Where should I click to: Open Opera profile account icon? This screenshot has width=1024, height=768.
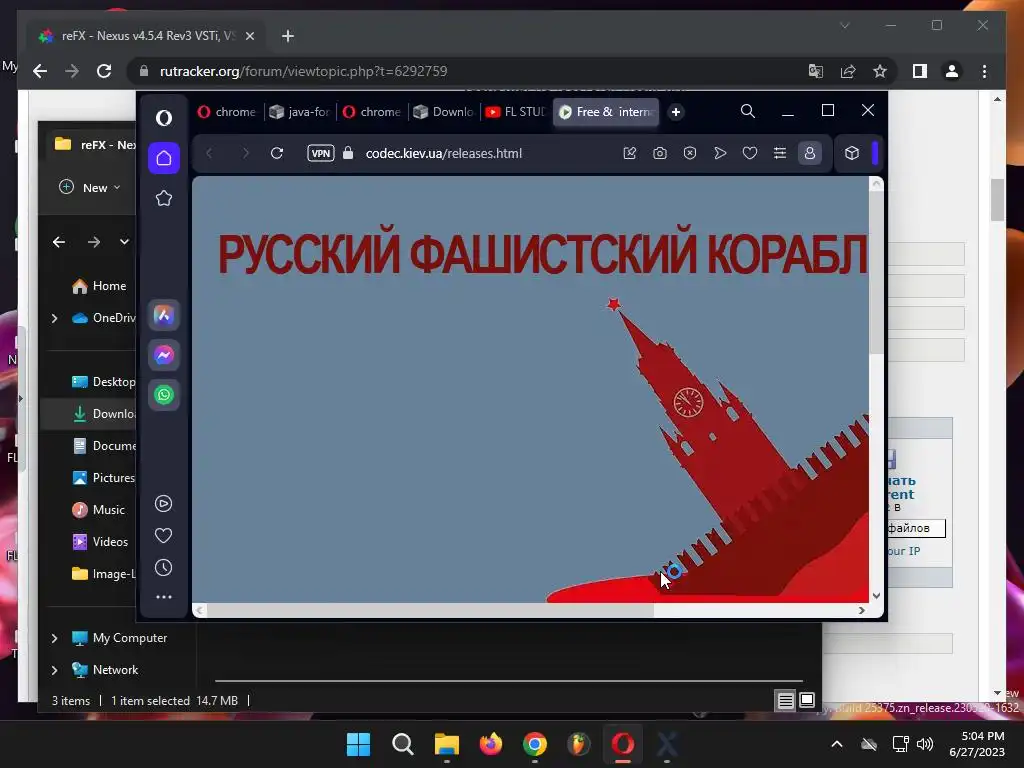[x=810, y=153]
